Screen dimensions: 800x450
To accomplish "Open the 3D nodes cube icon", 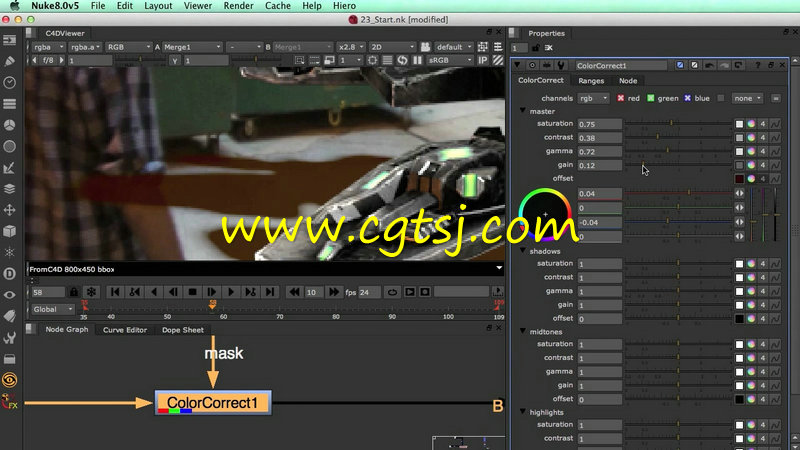I will coord(9,231).
